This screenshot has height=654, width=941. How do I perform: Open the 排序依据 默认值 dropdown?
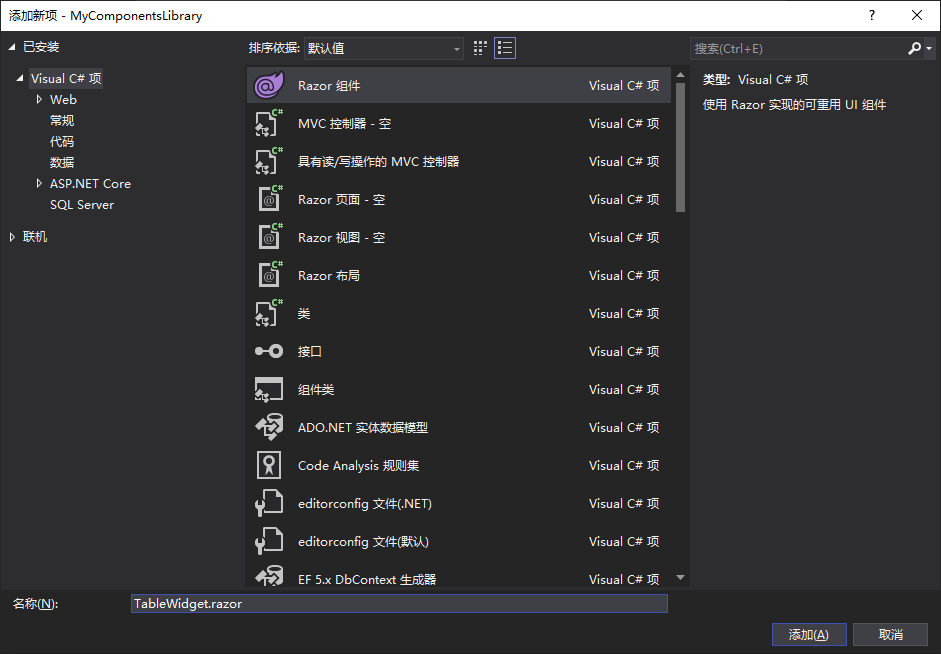[x=384, y=48]
